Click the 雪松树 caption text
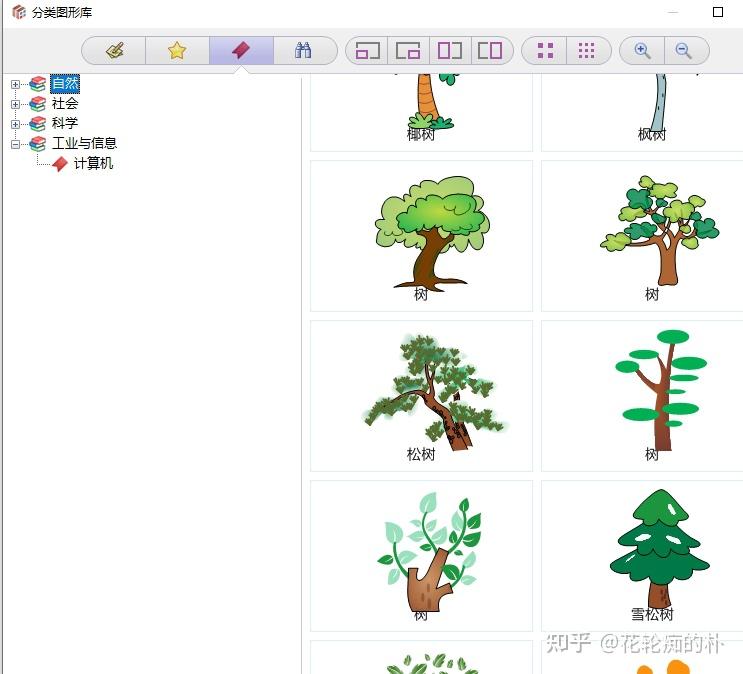Screen dimensions: 743x674 pyautogui.click(x=652, y=614)
